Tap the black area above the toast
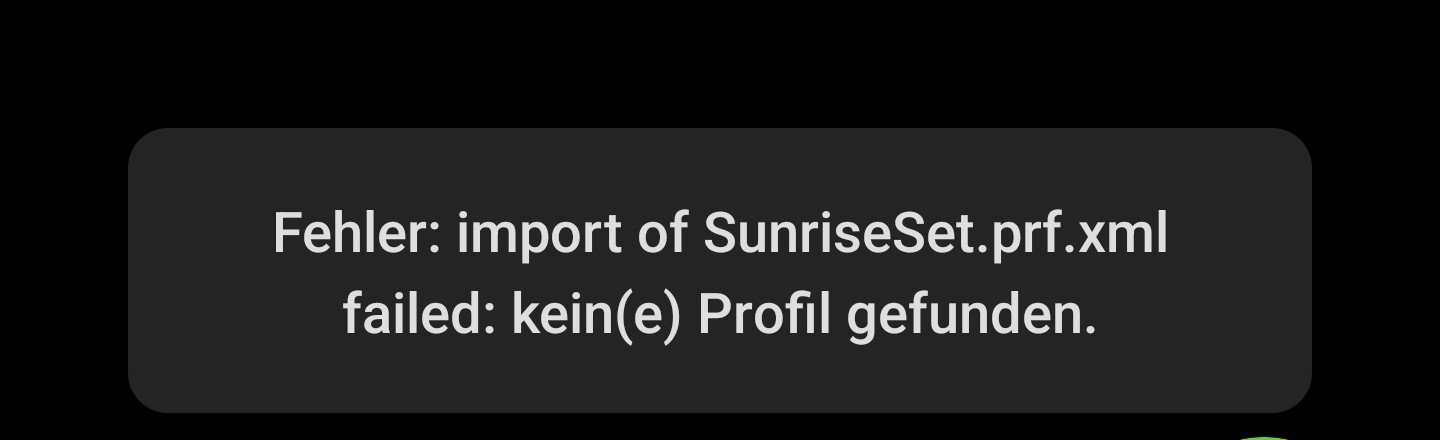This screenshot has width=1440, height=440. pyautogui.click(x=720, y=62)
